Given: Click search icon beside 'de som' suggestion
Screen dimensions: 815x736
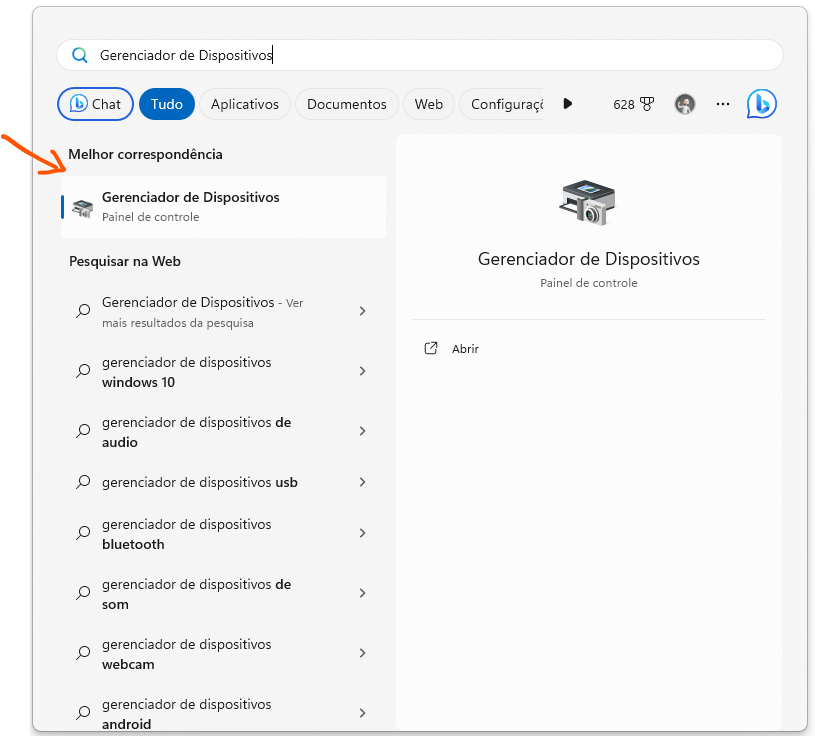Looking at the screenshot, I should coord(83,593).
